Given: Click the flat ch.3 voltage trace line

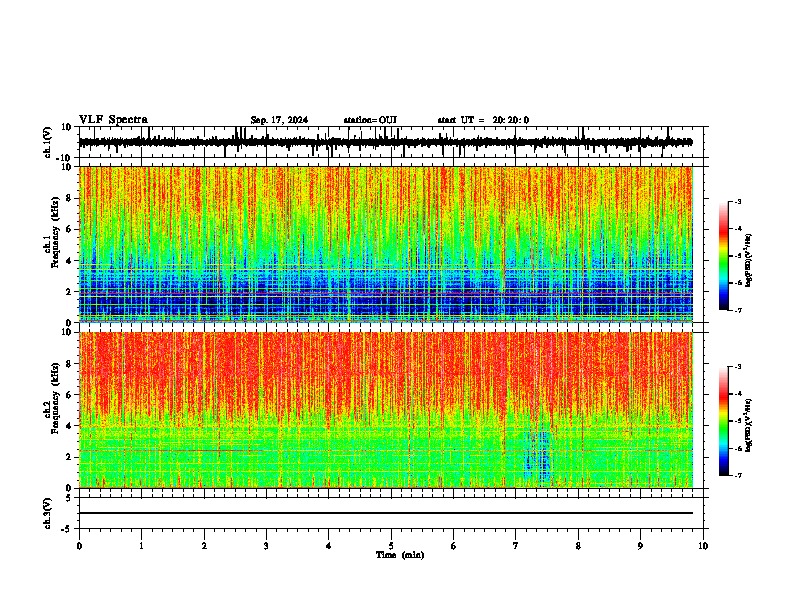Looking at the screenshot, I should (x=385, y=513).
